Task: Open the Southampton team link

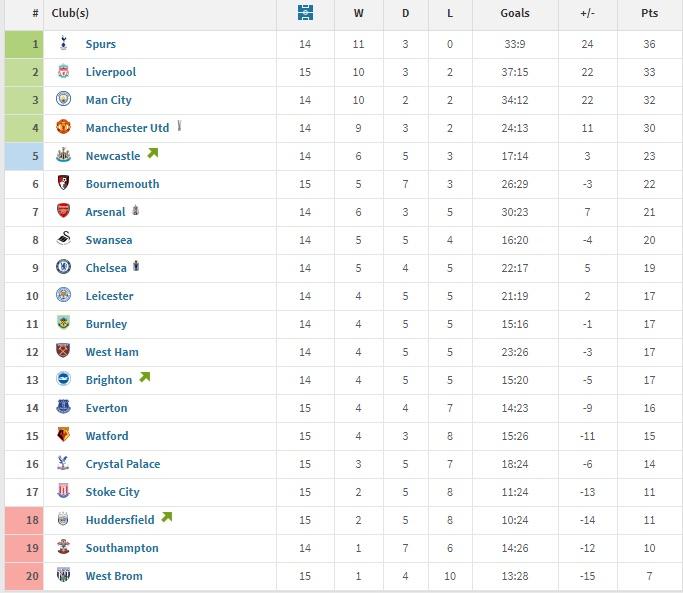Action: [x=122, y=548]
